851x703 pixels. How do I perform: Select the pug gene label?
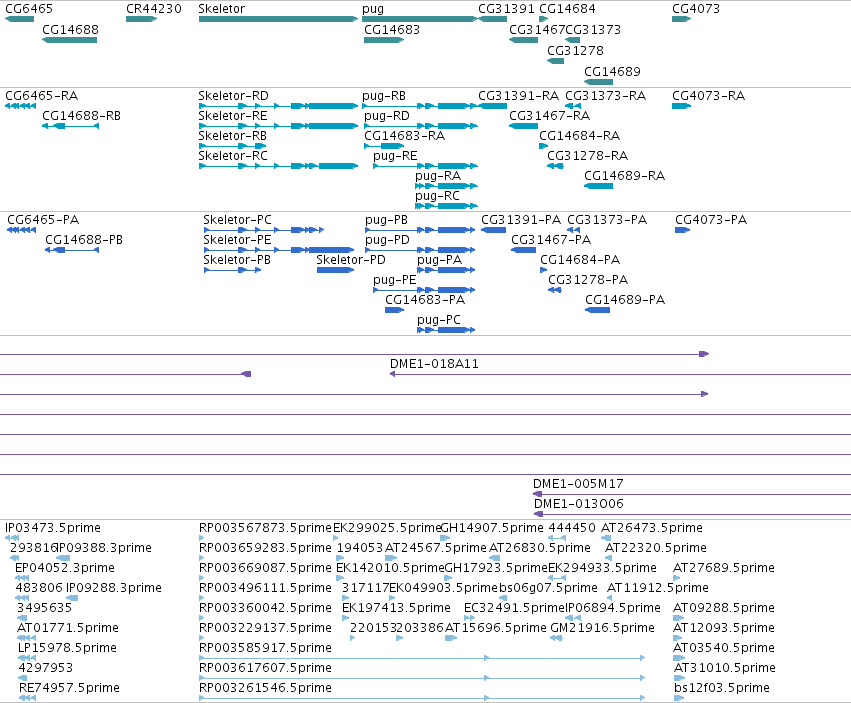373,9
